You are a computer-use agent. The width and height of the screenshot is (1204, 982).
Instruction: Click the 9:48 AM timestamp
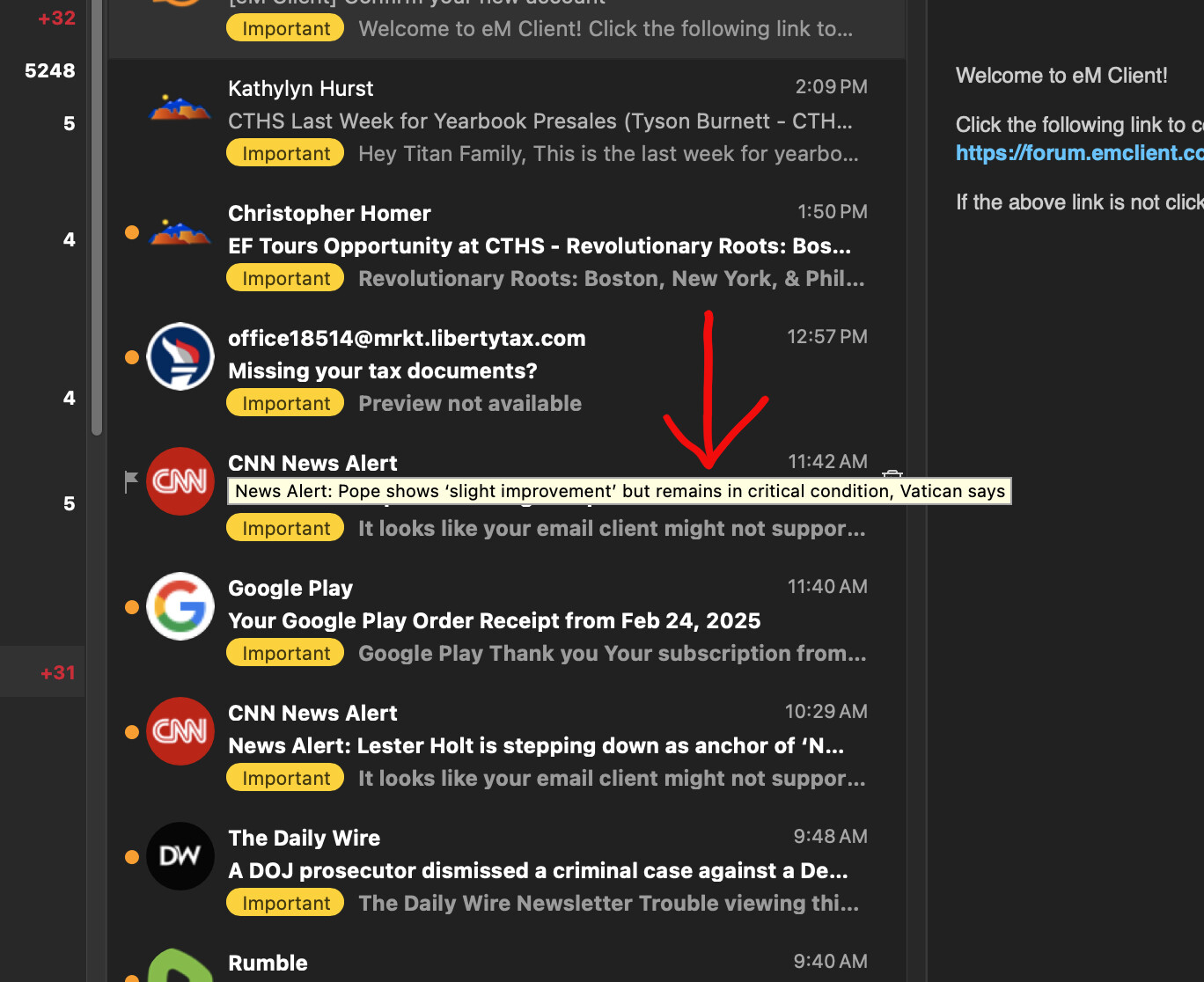click(x=831, y=837)
